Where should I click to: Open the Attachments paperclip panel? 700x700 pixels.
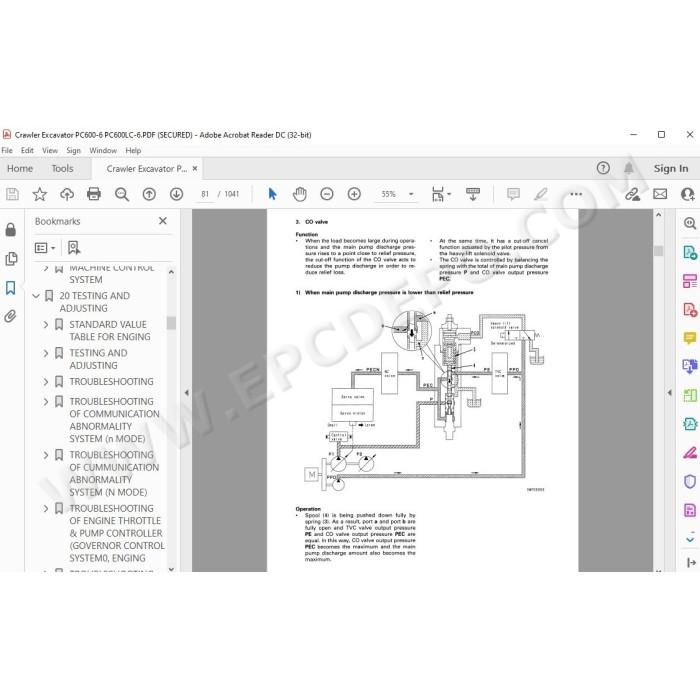(10, 317)
